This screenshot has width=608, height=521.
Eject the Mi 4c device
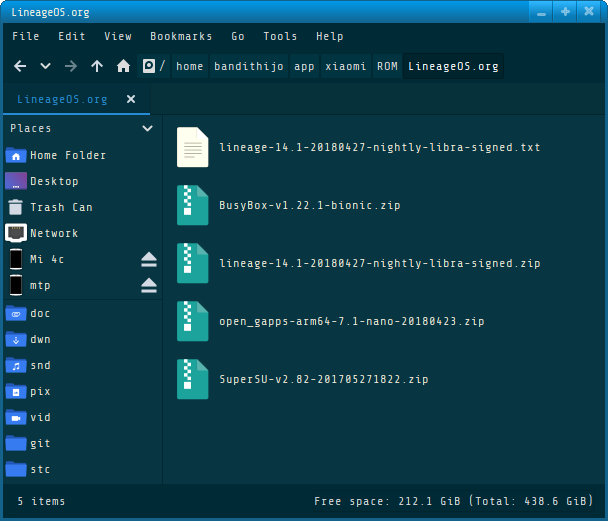point(149,260)
